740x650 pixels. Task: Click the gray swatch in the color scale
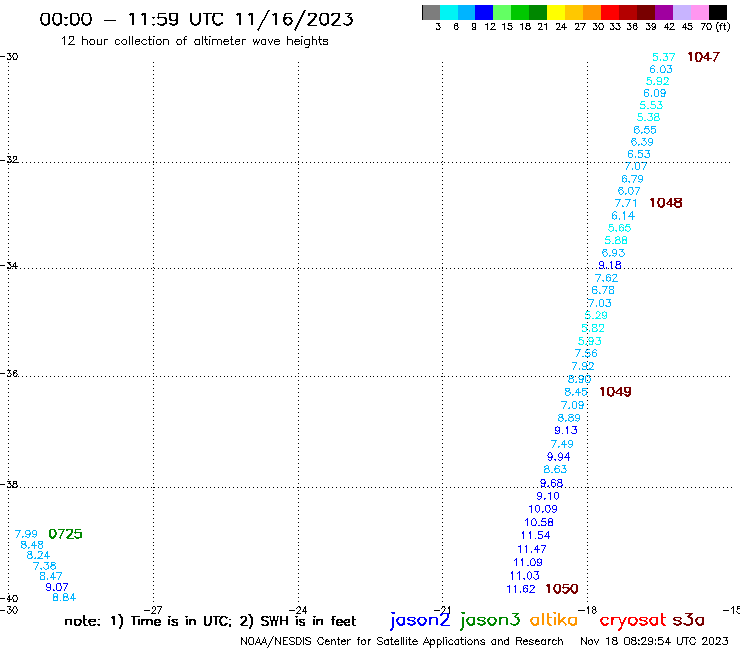point(431,12)
